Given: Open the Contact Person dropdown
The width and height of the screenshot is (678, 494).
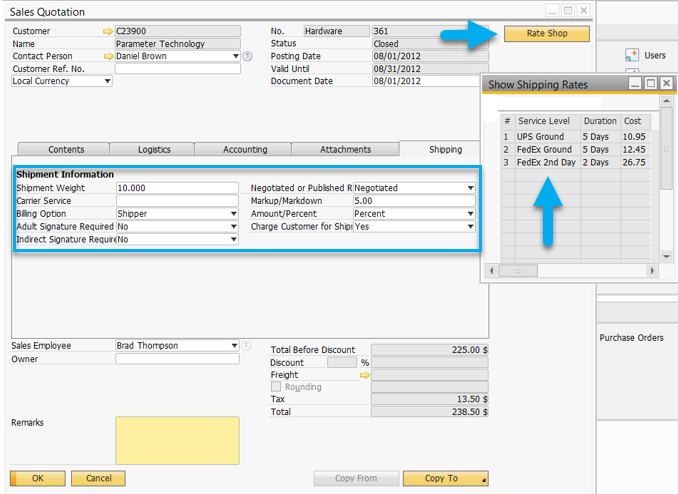Looking at the screenshot, I should point(236,56).
